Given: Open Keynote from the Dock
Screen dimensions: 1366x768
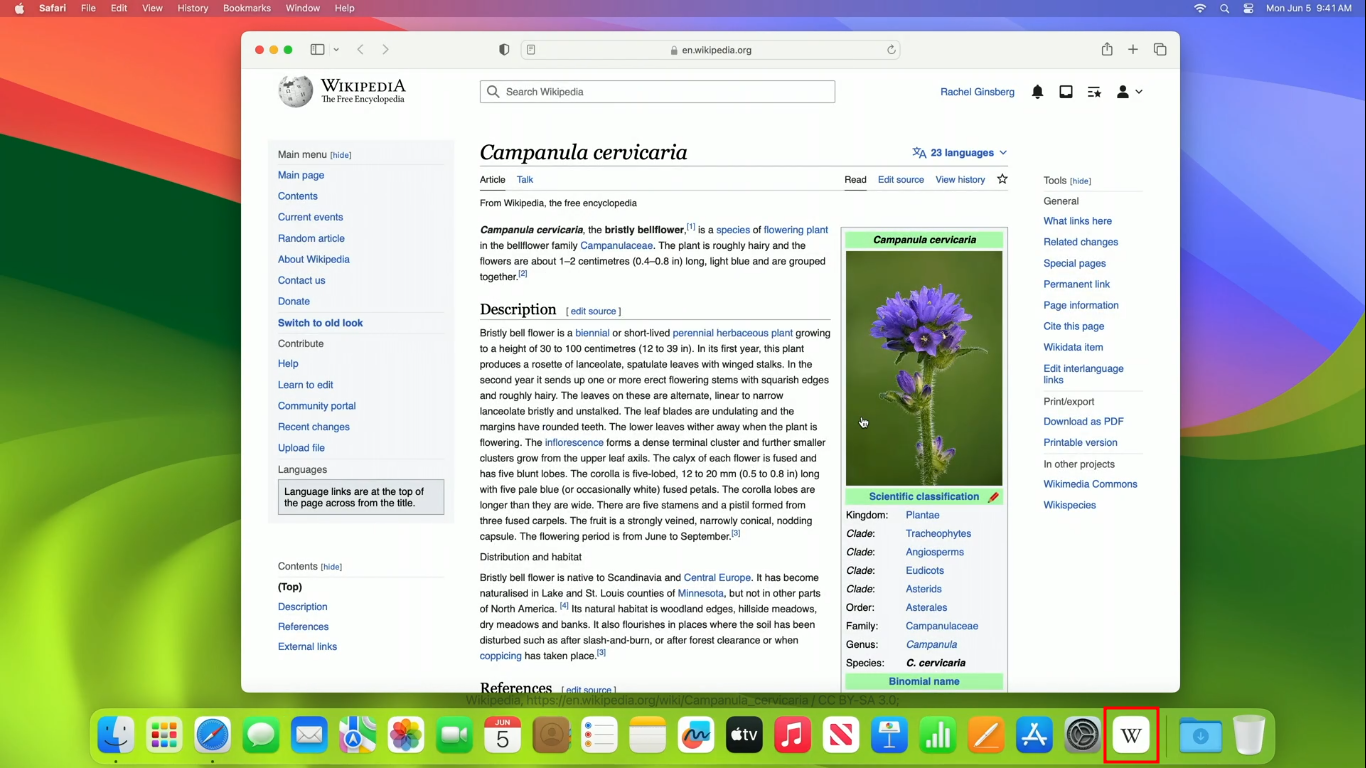Looking at the screenshot, I should [889, 736].
